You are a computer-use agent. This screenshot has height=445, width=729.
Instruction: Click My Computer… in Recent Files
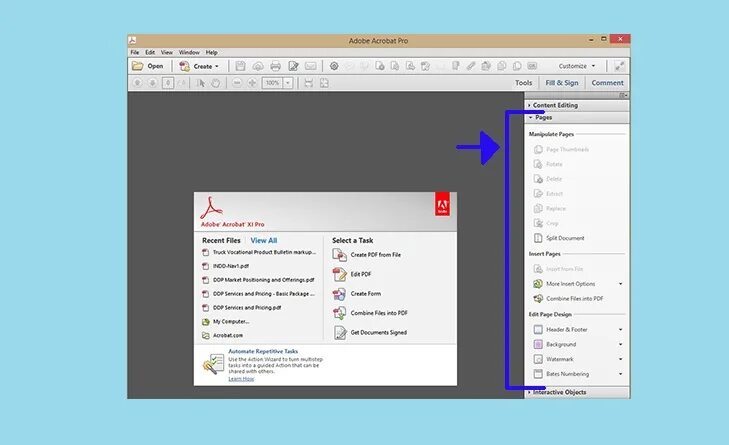[x=225, y=322]
